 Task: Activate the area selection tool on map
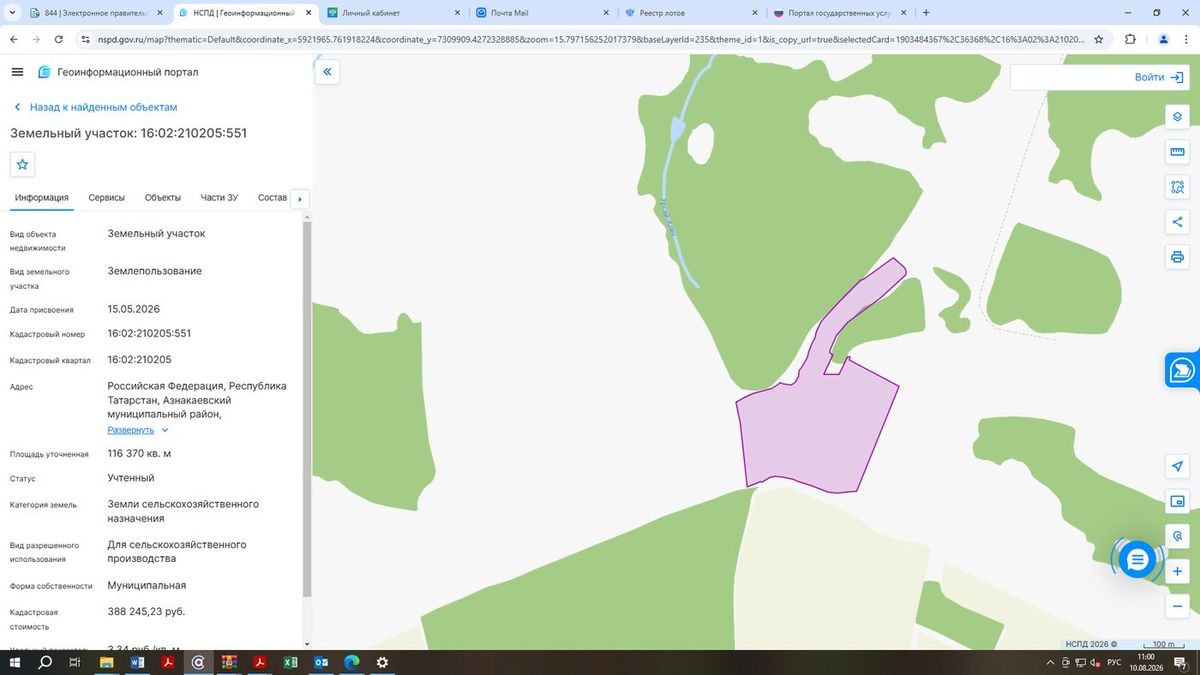click(x=1177, y=187)
